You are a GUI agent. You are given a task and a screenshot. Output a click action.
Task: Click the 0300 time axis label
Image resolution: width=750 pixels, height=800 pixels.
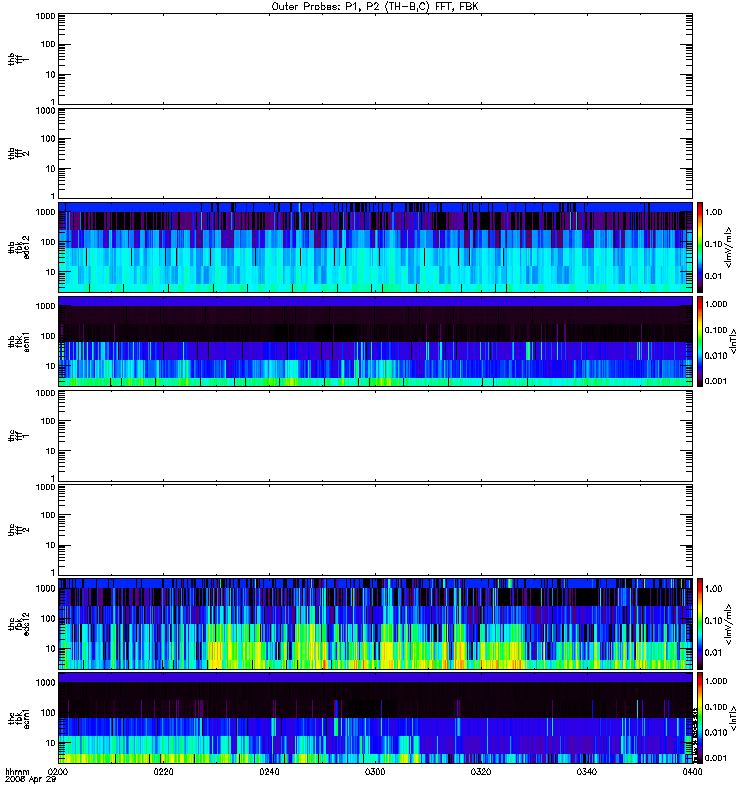point(375,772)
